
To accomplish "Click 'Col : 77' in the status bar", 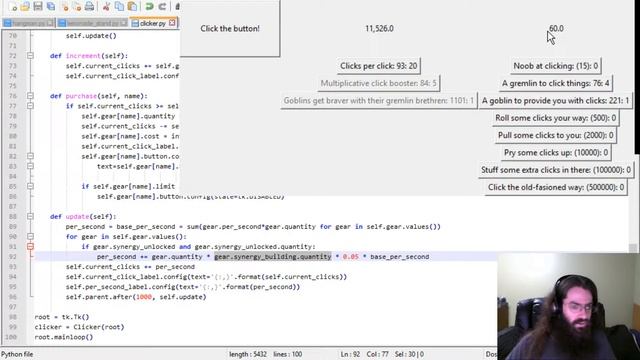I will [x=377, y=354].
